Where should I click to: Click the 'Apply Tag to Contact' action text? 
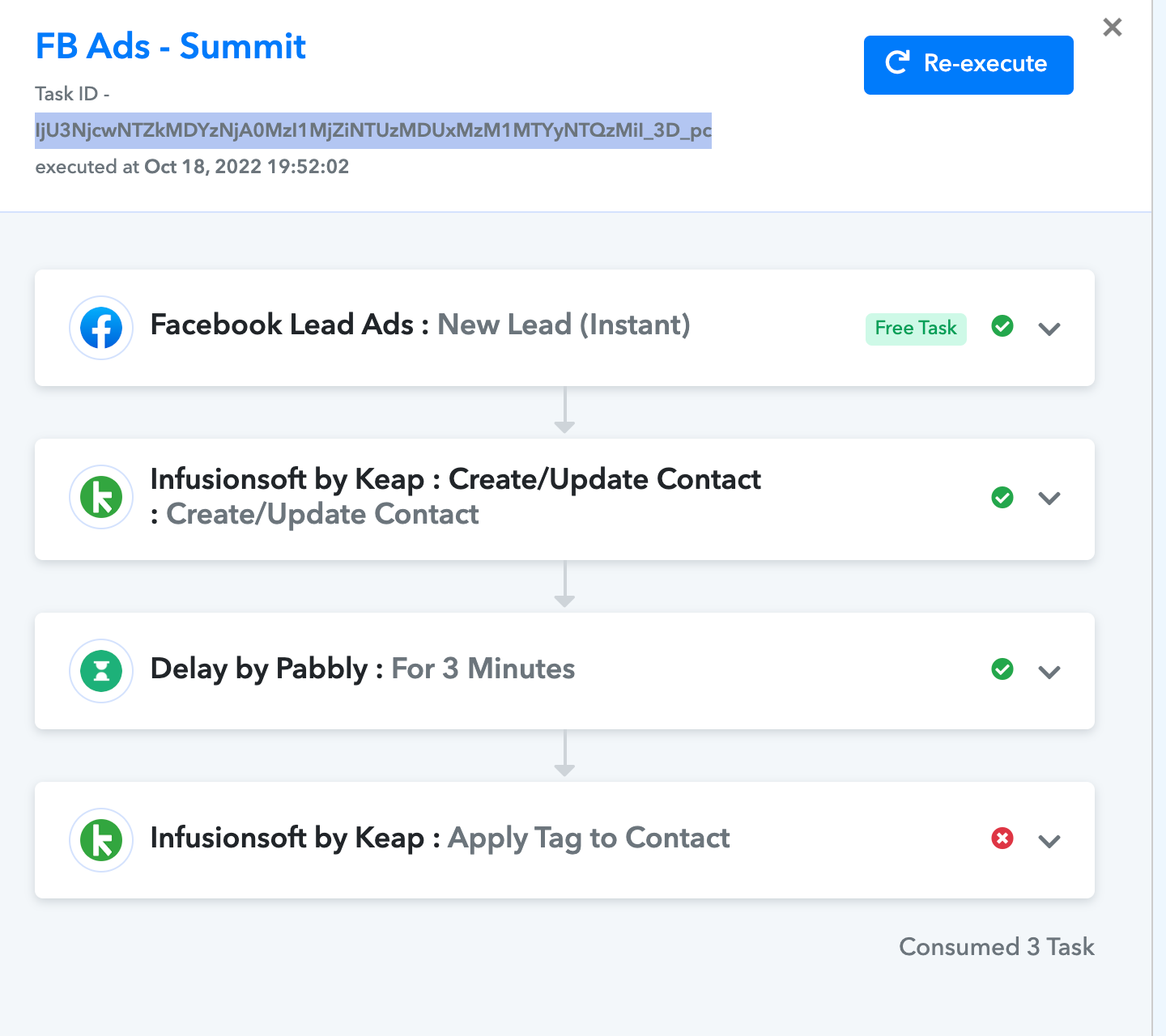(589, 838)
